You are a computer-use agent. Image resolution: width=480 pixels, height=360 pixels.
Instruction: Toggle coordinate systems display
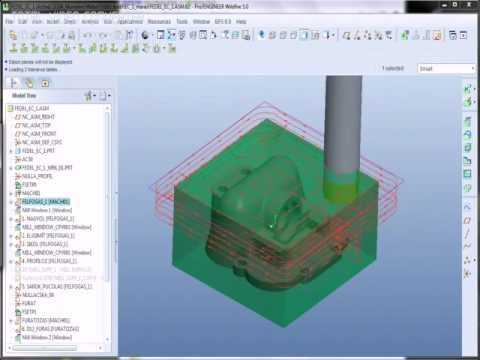coord(378,35)
